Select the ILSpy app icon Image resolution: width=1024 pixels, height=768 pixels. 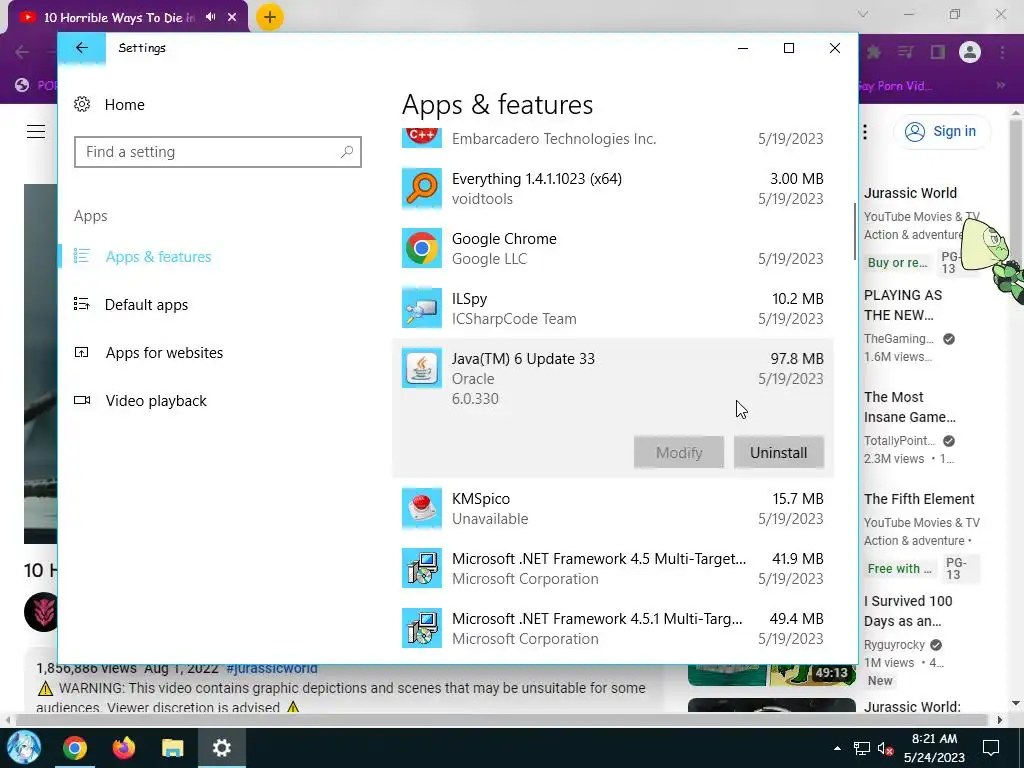(x=422, y=308)
